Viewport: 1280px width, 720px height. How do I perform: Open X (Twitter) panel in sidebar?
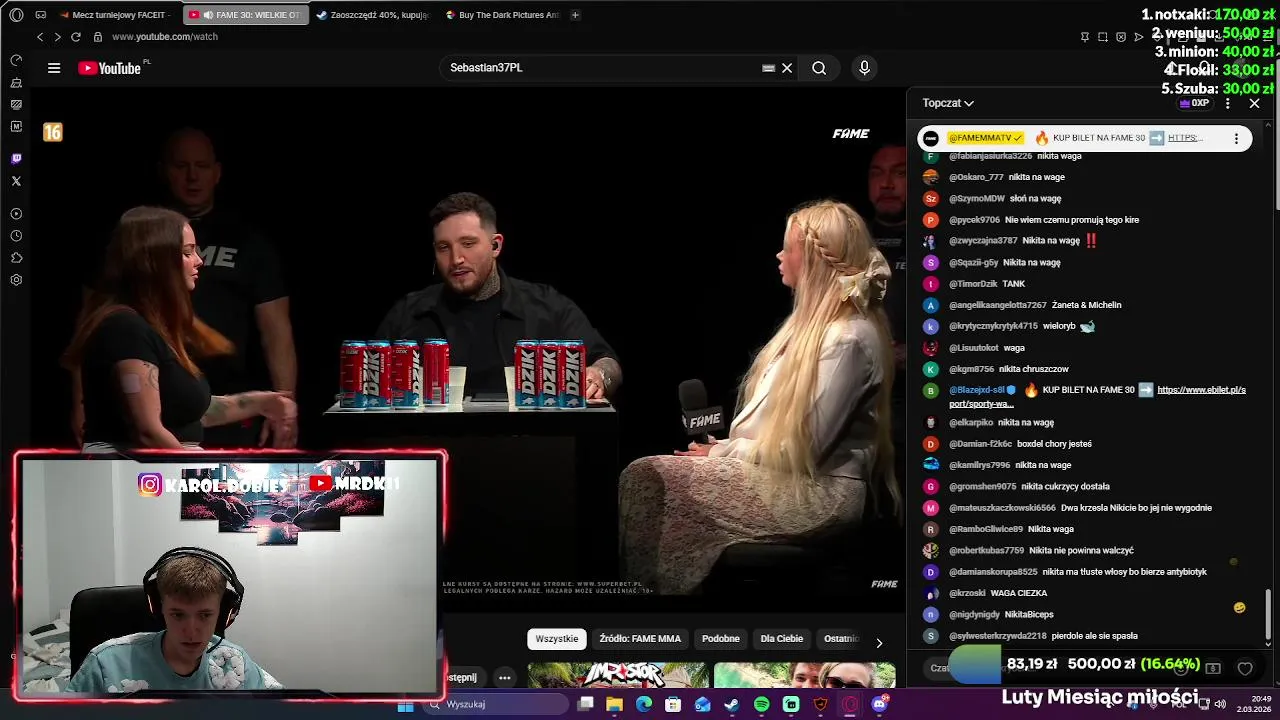16,181
